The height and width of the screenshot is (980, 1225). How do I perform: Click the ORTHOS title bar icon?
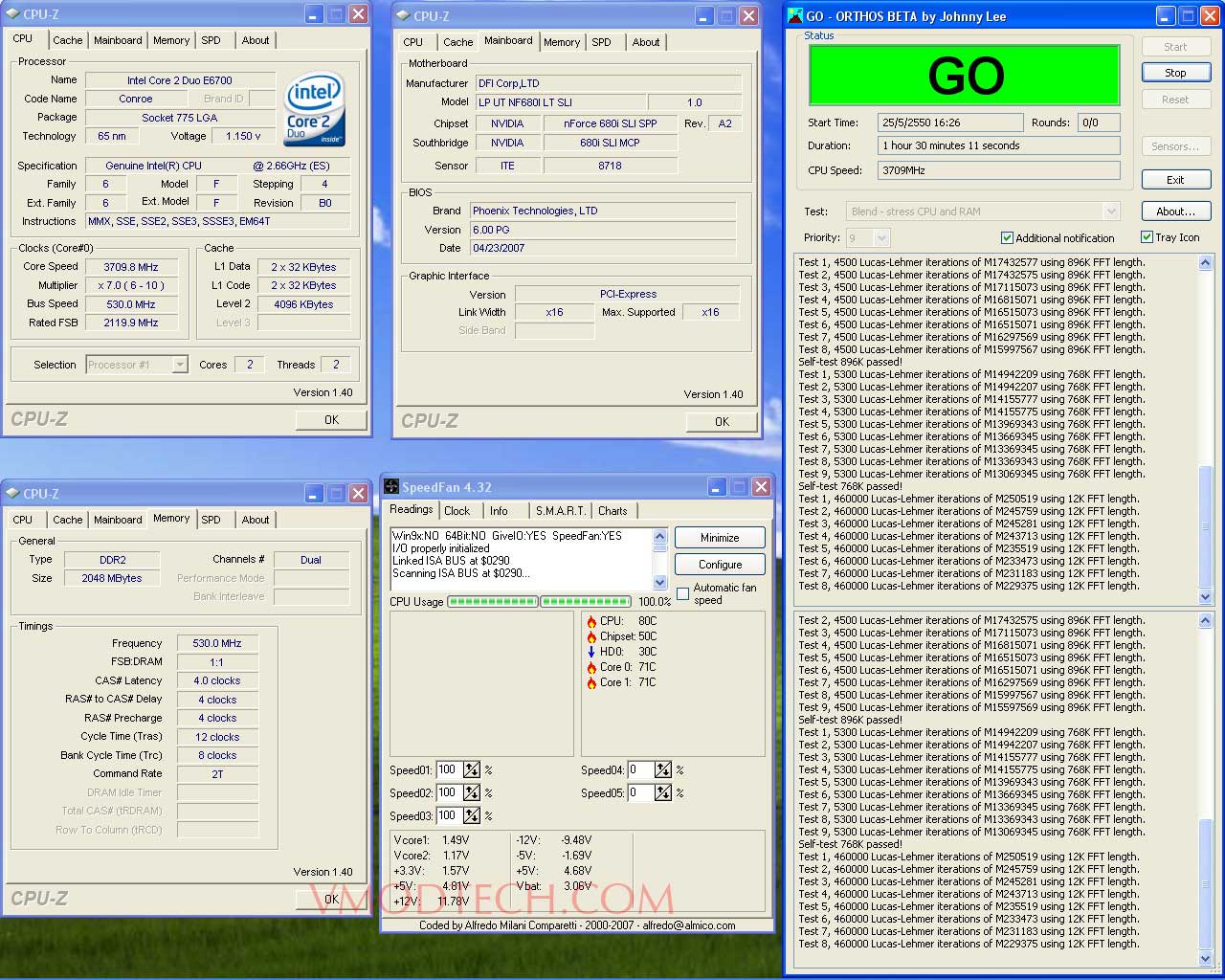tap(795, 15)
